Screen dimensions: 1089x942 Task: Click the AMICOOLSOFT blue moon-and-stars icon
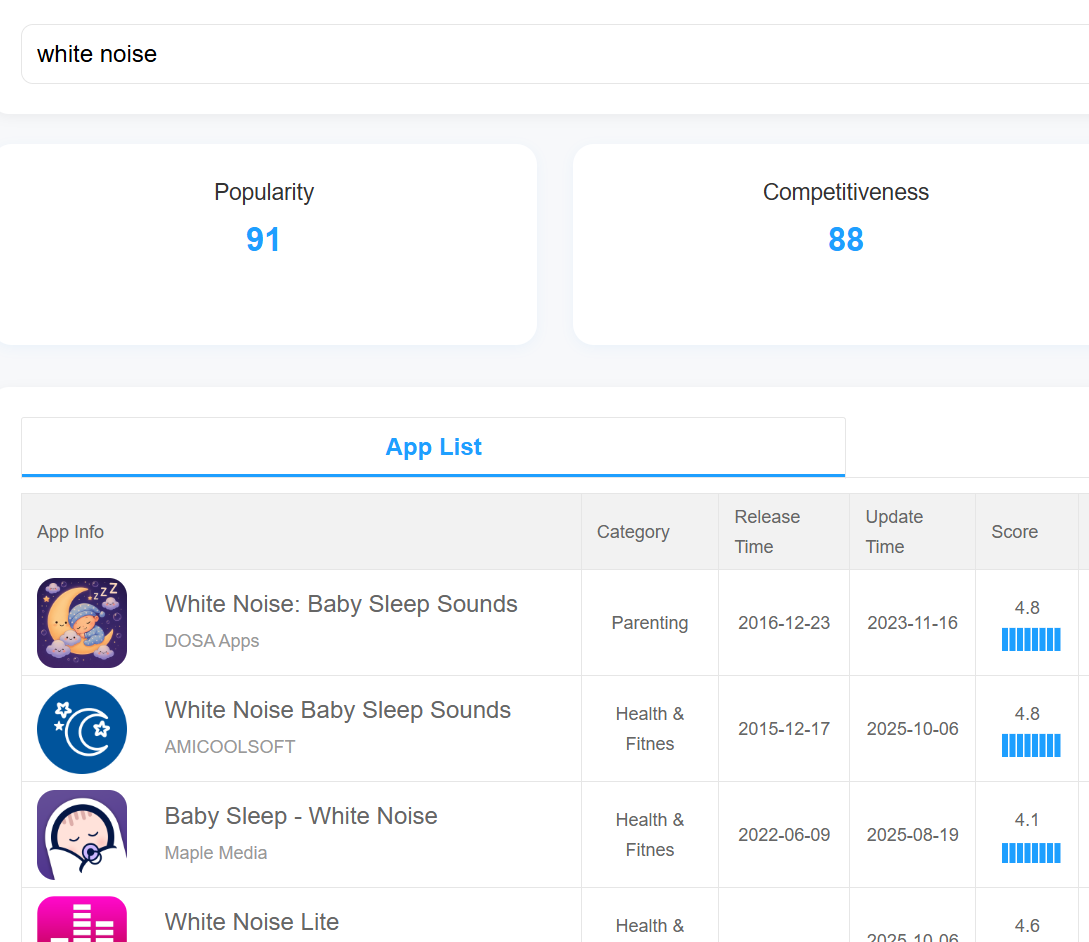pos(82,729)
